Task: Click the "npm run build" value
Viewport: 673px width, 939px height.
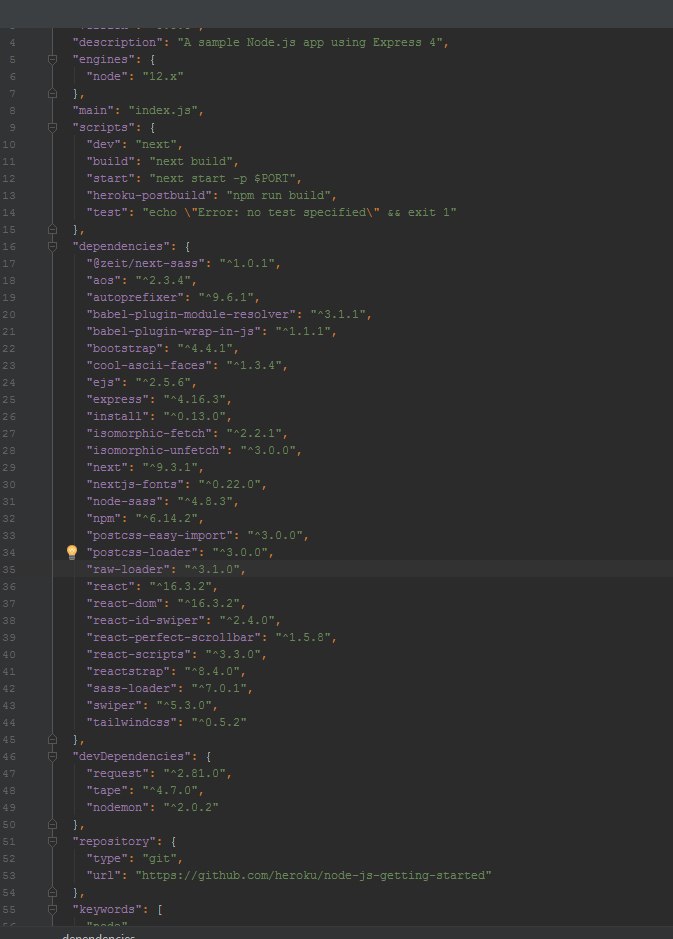Action: [278, 195]
